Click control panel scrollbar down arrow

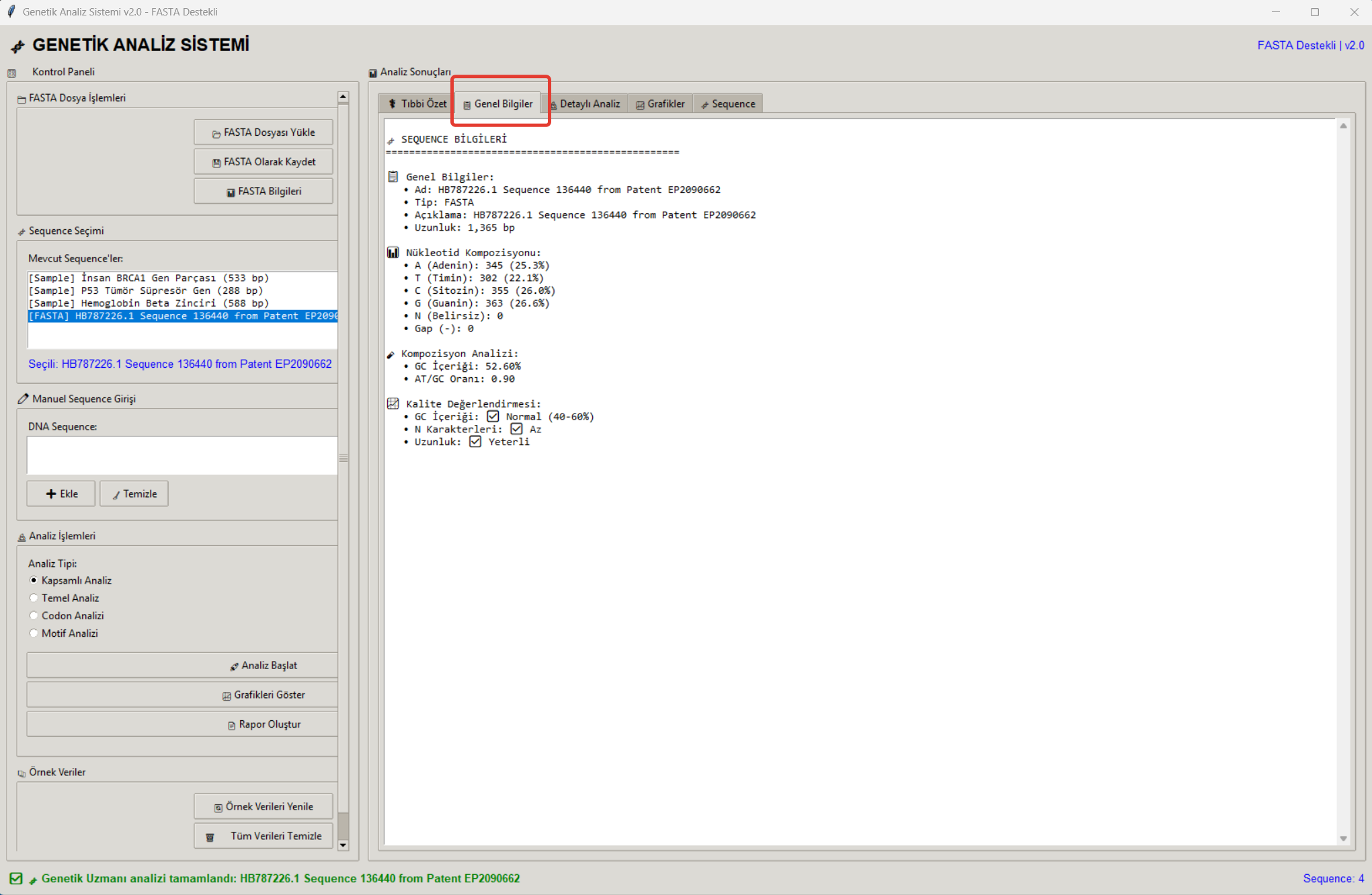343,845
